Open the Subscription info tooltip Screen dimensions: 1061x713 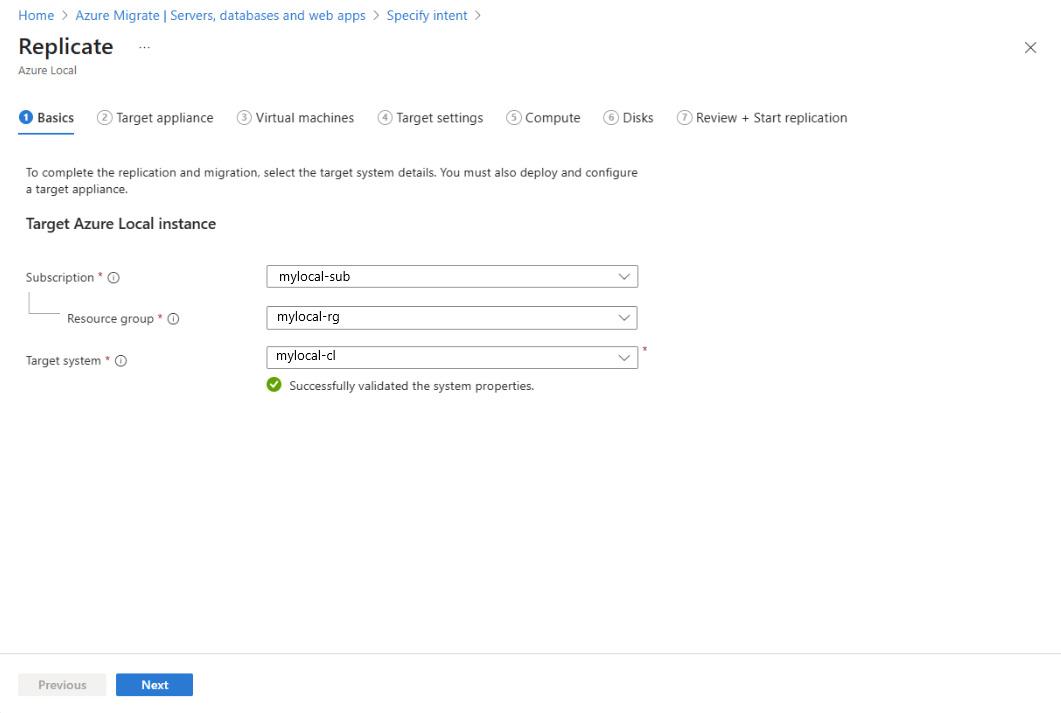[113, 277]
